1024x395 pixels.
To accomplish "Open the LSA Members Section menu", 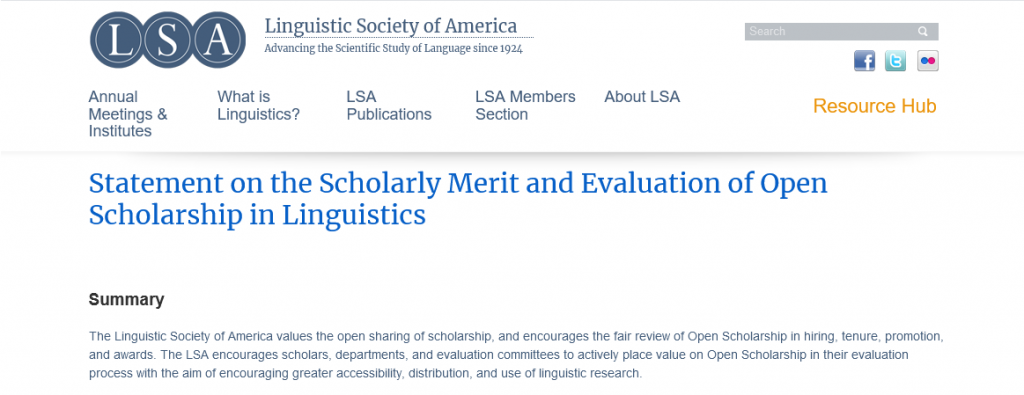I will click(x=526, y=106).
